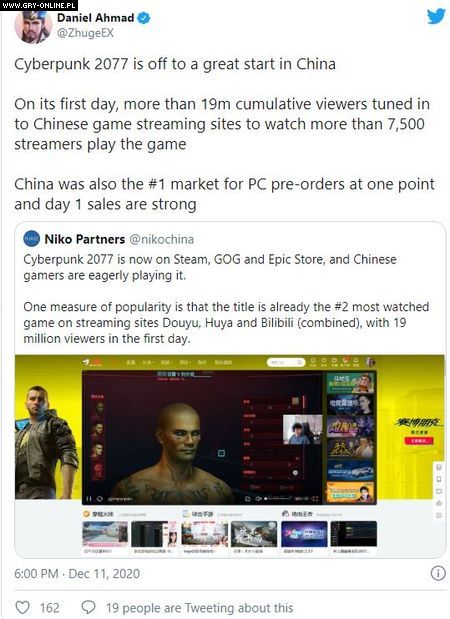Click the reply speech bubble icon
This screenshot has height=619, width=450.
(88, 607)
